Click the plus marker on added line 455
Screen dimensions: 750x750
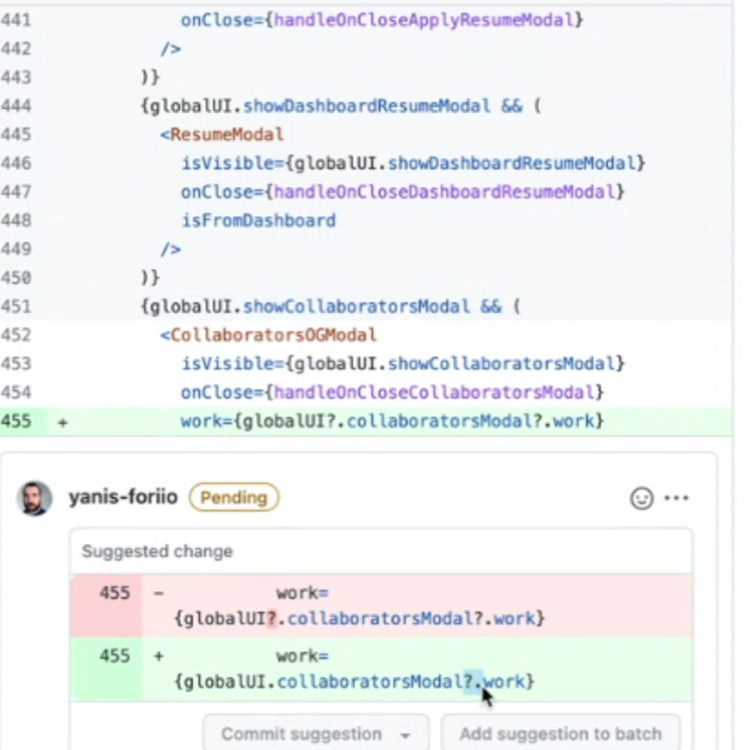coord(62,422)
